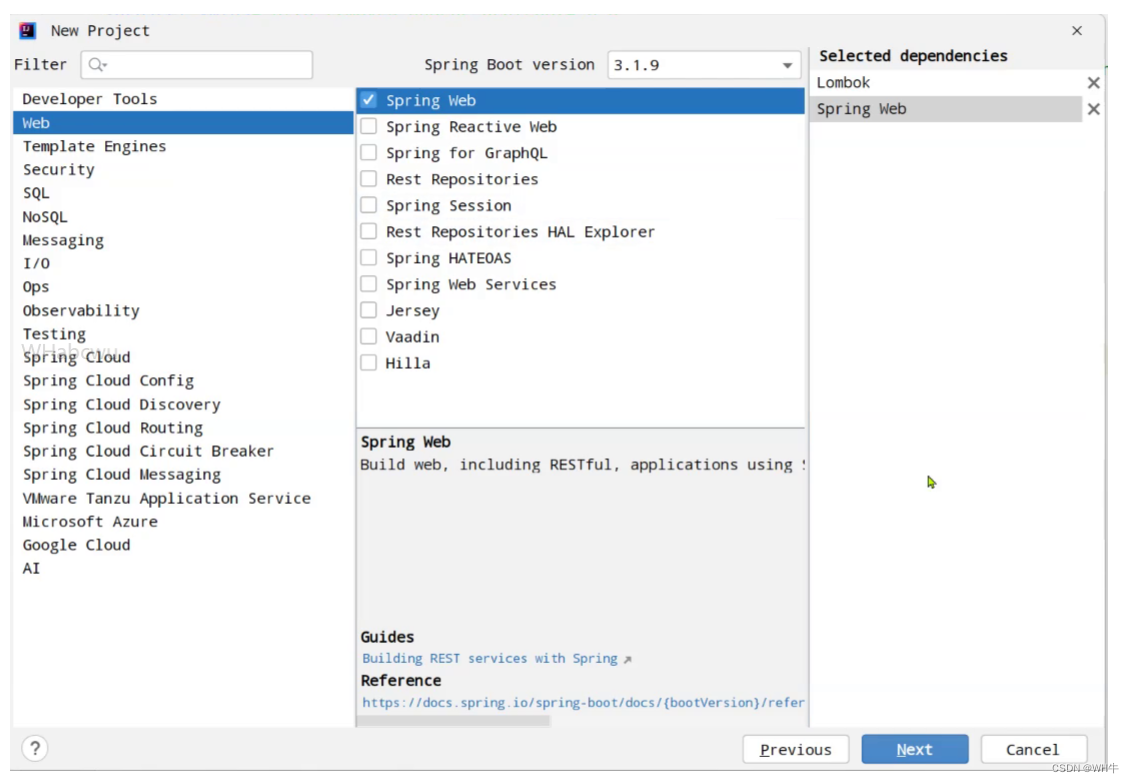1134x783 pixels.
Task: Open the Template Engines category
Action: click(x=183, y=146)
